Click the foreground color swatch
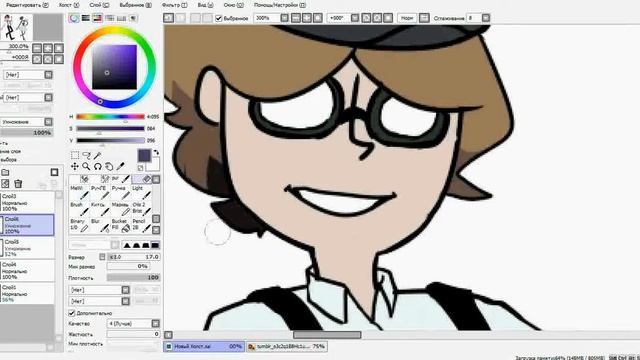Screen dimensions: 640x360 point(144,156)
